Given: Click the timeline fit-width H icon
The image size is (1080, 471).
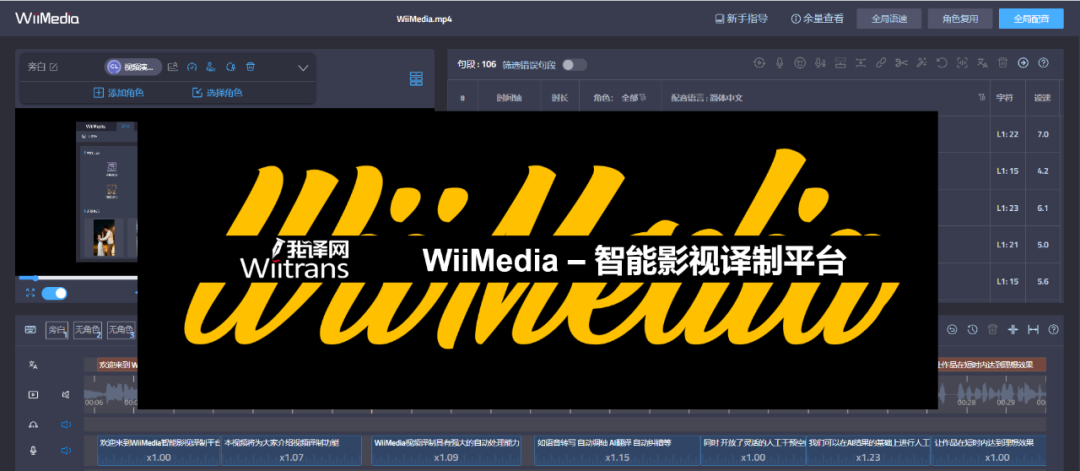Looking at the screenshot, I should point(1033,330).
